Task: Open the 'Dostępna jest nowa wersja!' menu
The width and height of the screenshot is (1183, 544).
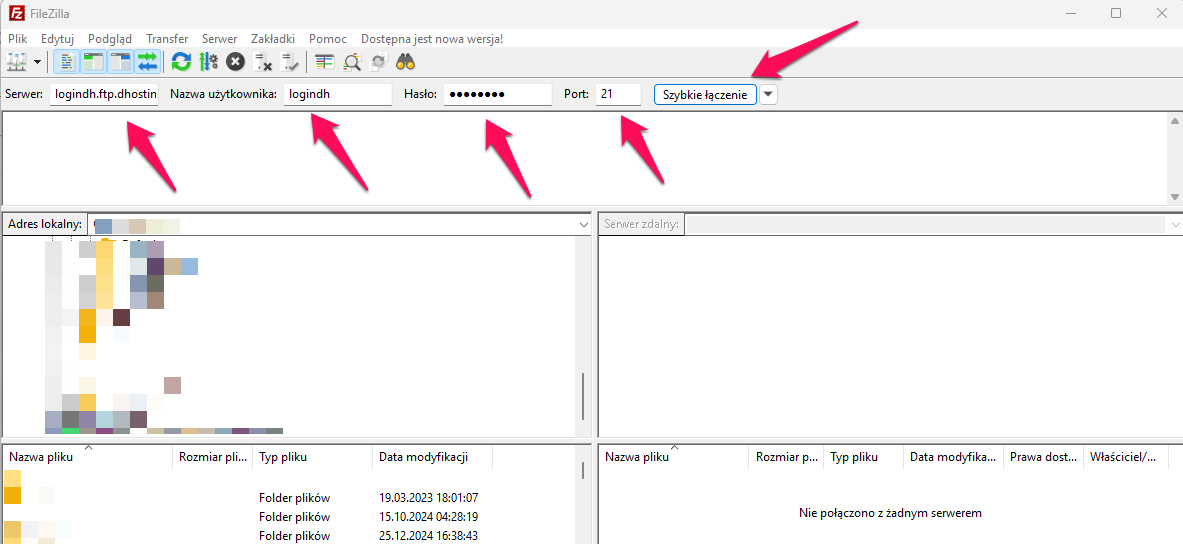Action: click(x=432, y=38)
